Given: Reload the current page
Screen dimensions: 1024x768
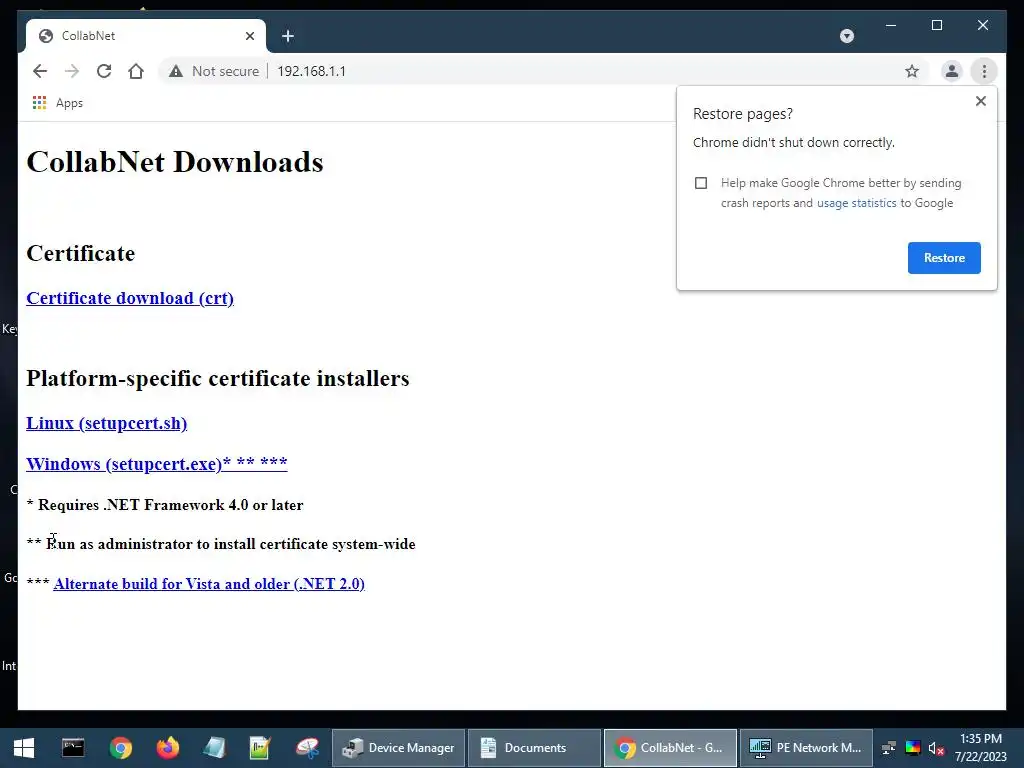Looking at the screenshot, I should [x=104, y=71].
